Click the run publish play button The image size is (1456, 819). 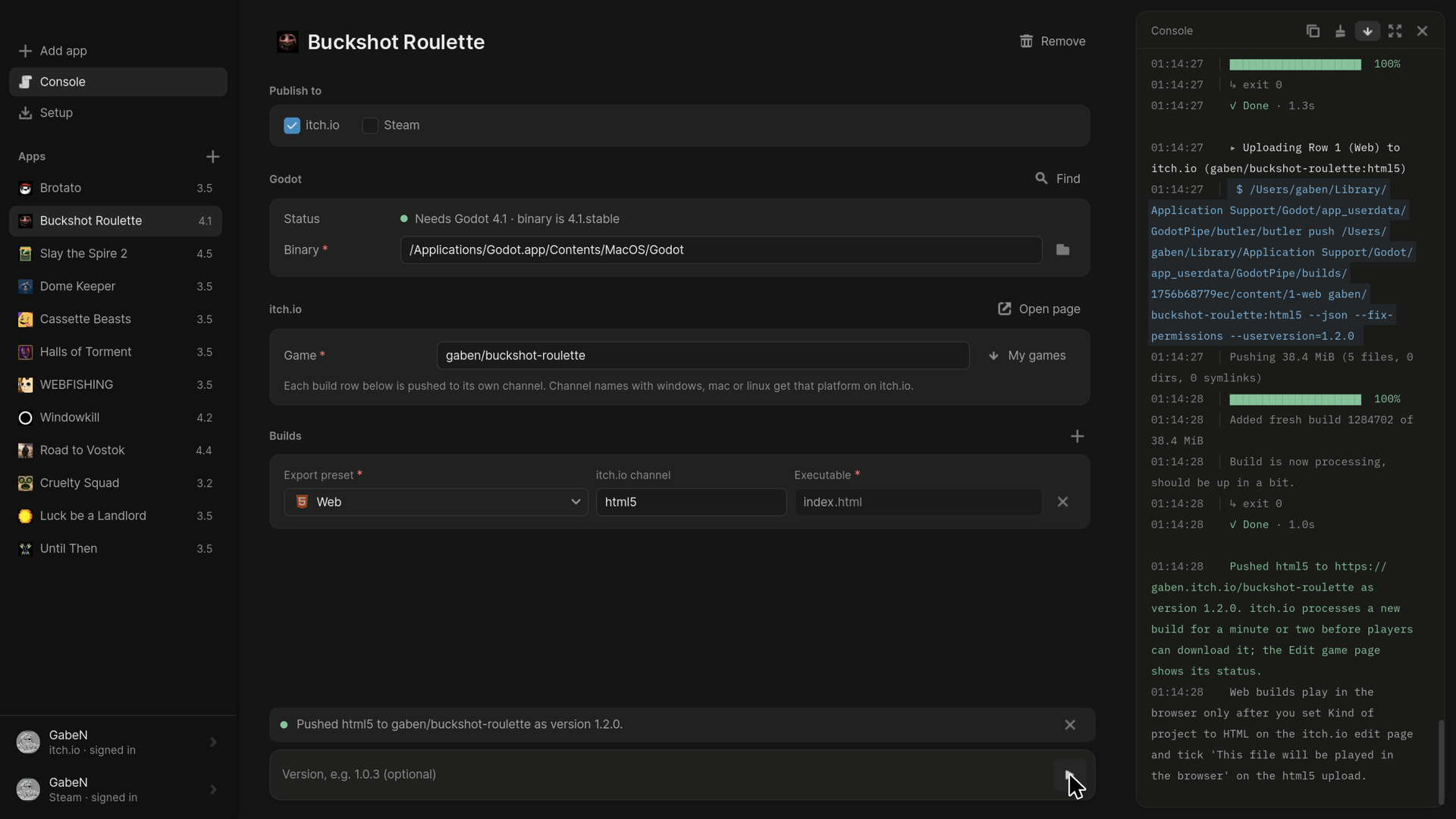[x=1069, y=774]
